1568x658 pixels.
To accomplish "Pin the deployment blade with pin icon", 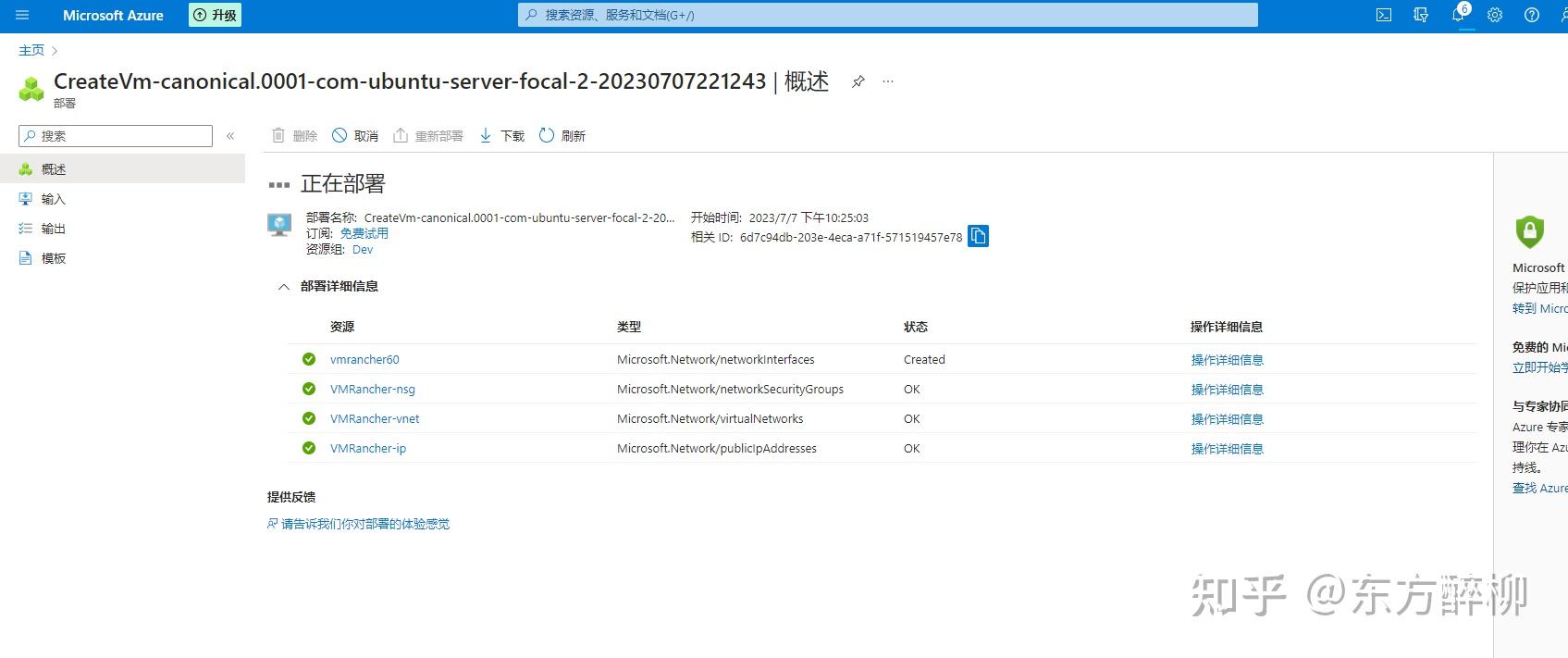I will (858, 81).
